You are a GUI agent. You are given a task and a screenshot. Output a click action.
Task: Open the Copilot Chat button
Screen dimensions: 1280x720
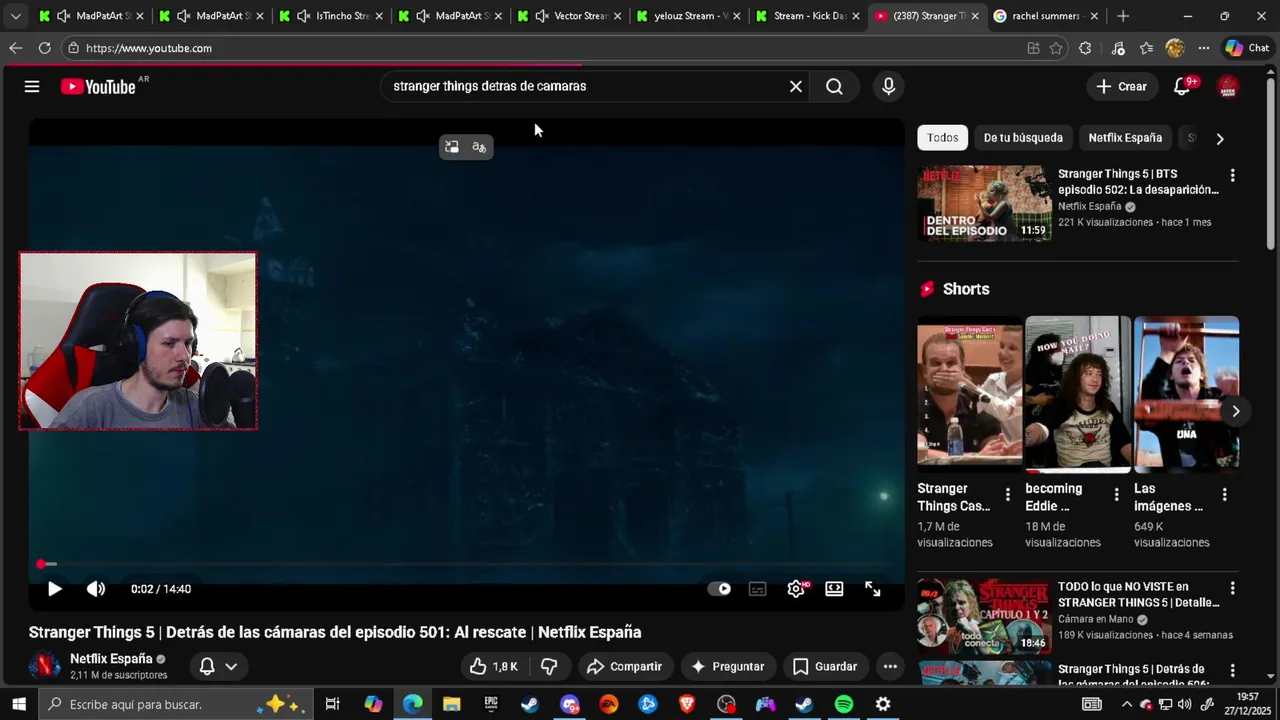click(x=1247, y=48)
